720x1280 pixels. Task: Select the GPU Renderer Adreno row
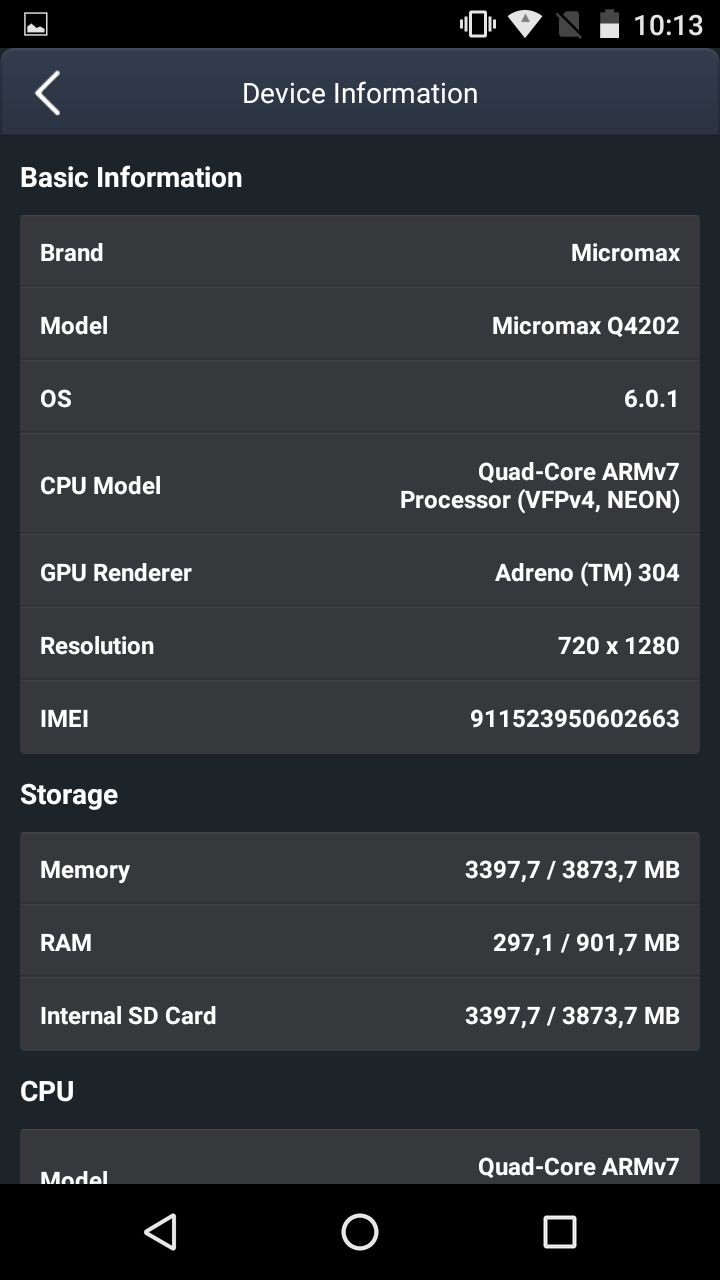360,572
